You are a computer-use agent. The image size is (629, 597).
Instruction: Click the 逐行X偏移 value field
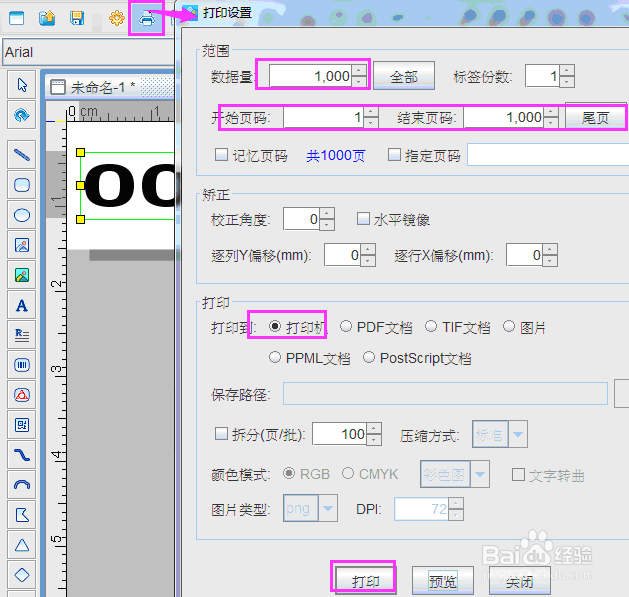(524, 255)
